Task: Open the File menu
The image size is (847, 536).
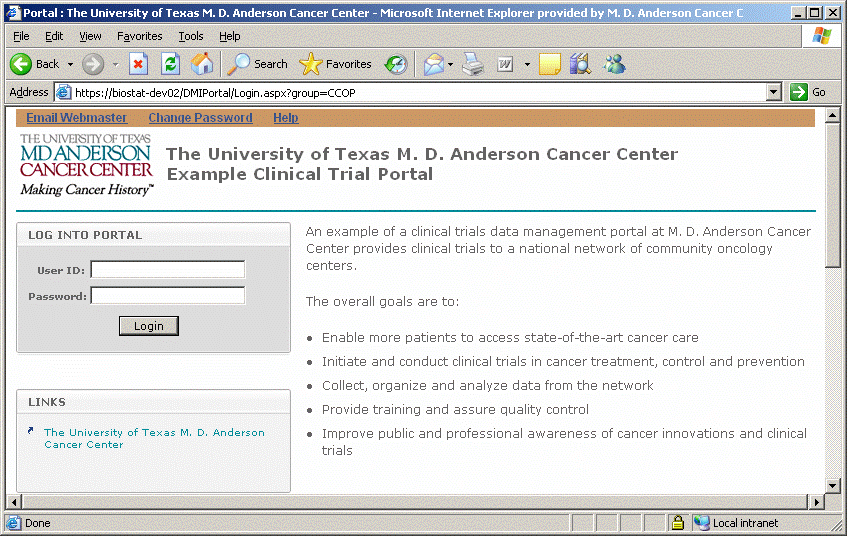Action: [21, 36]
